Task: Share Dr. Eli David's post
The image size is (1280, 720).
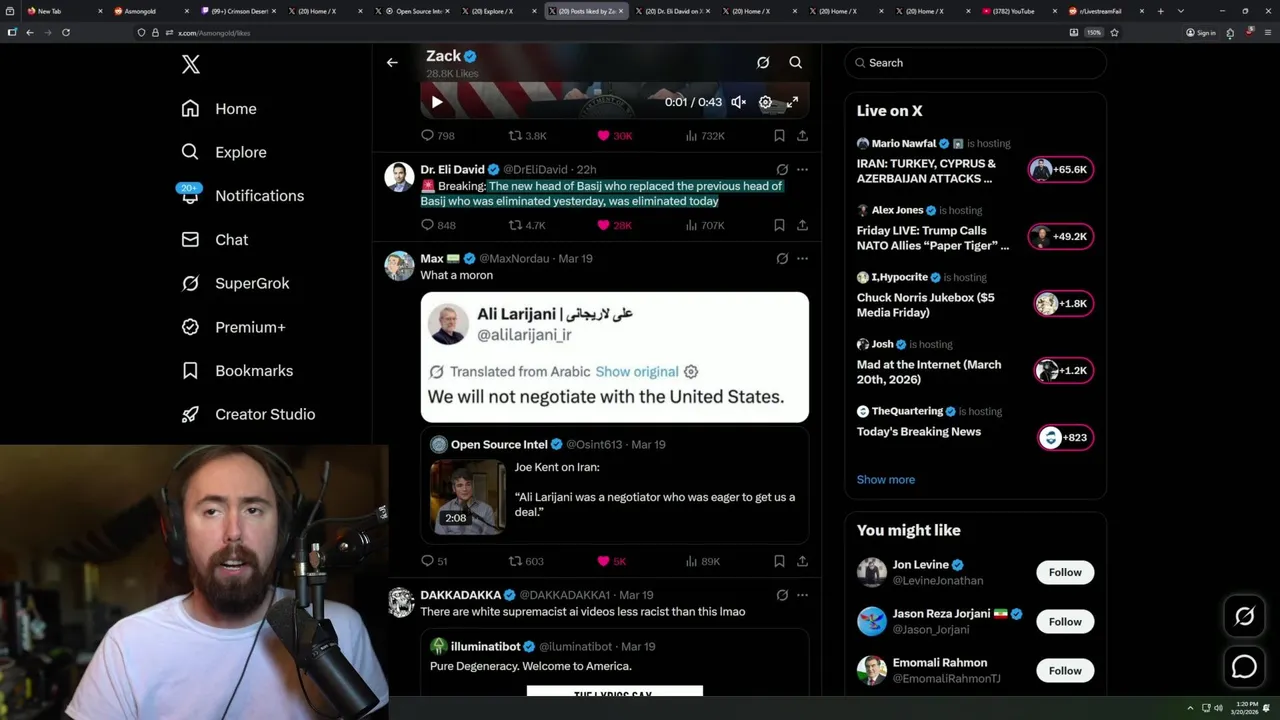Action: pyautogui.click(x=802, y=226)
